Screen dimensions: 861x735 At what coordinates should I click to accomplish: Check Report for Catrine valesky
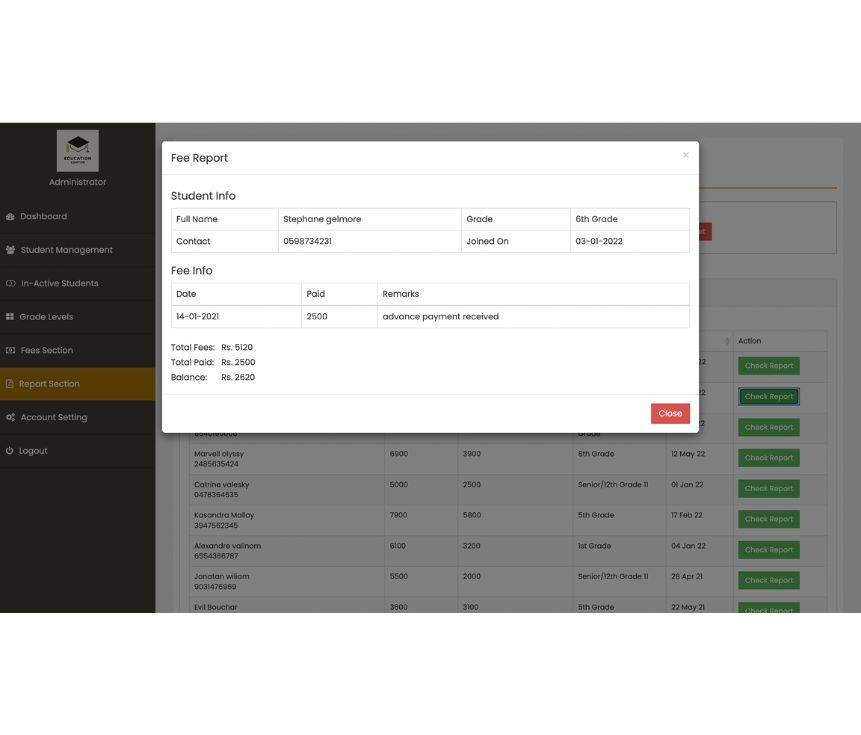[768, 489]
